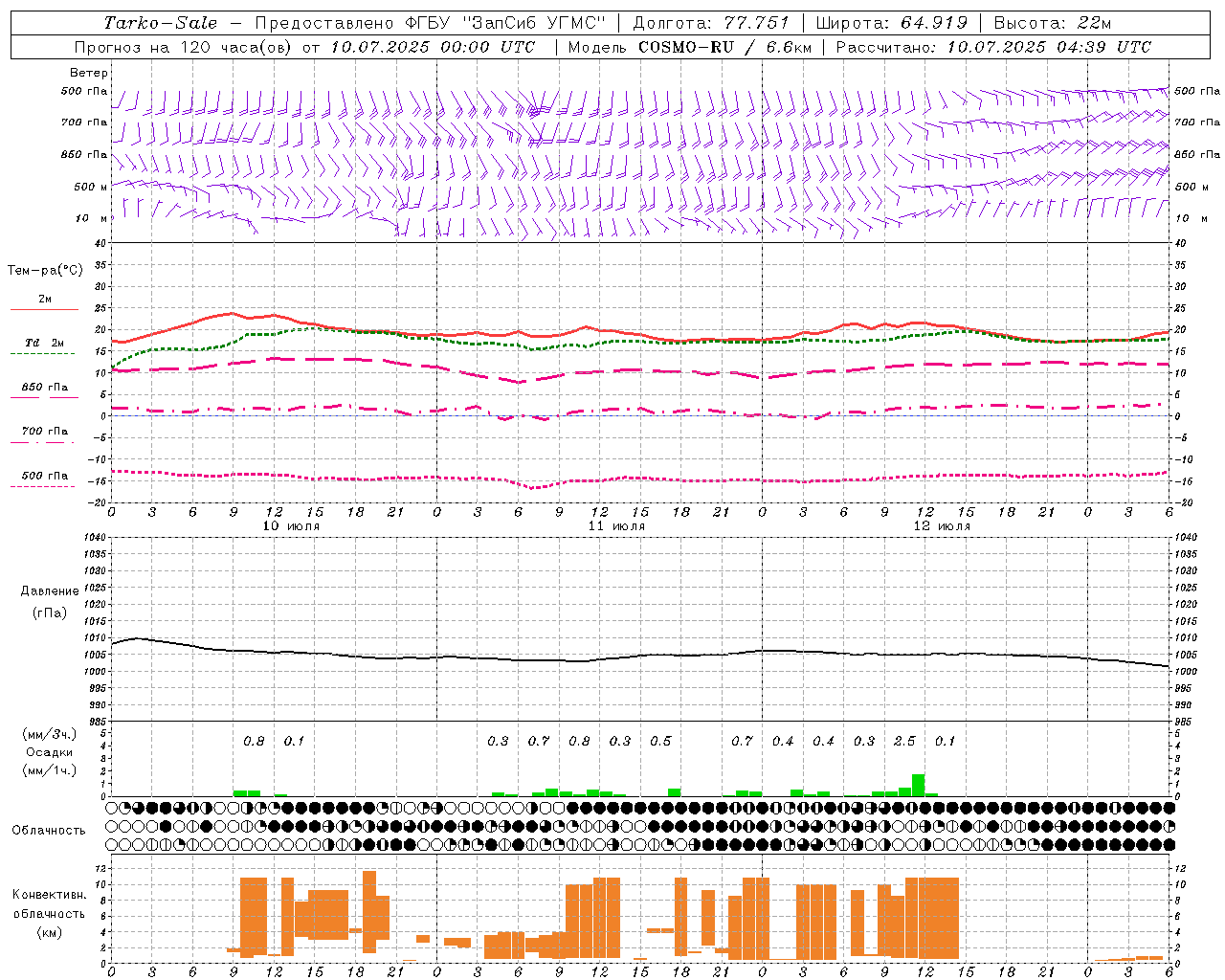Screen dimensions: 1225x980
Task: Click the (мм/1ч.) precipitation unit label
Action: click(50, 770)
